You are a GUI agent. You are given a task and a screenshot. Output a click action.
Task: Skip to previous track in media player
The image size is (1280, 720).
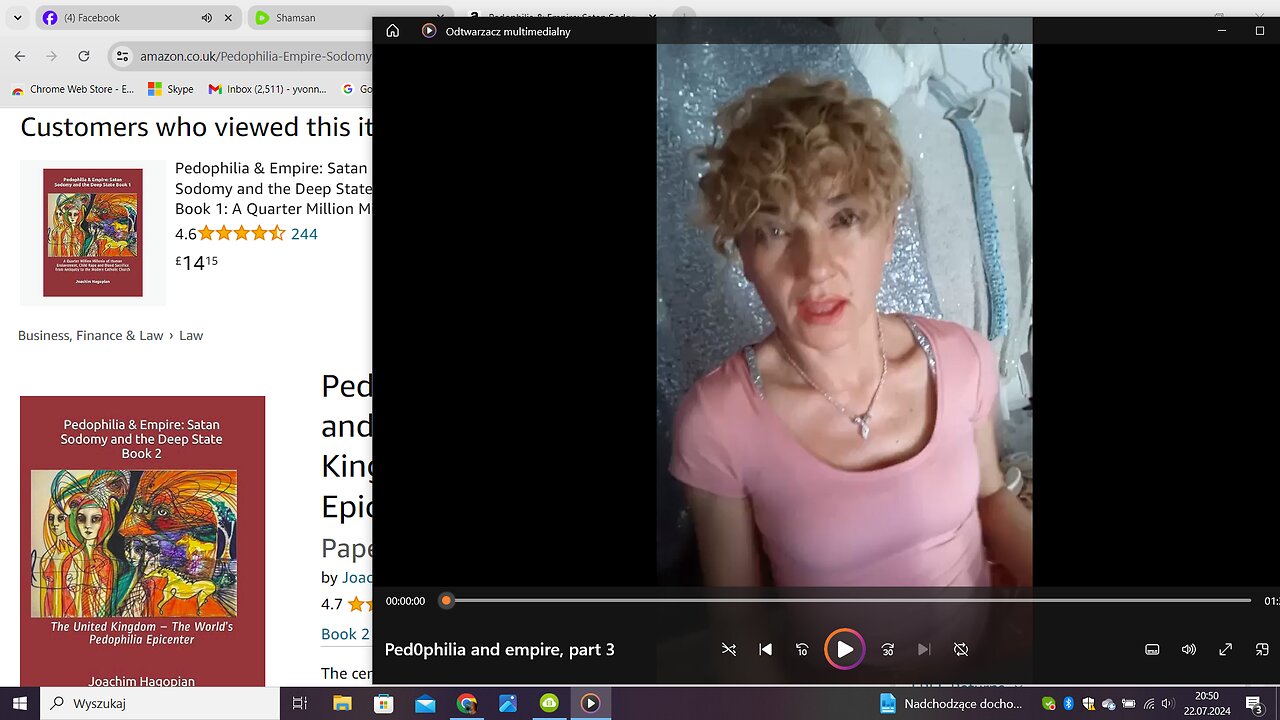click(x=765, y=649)
